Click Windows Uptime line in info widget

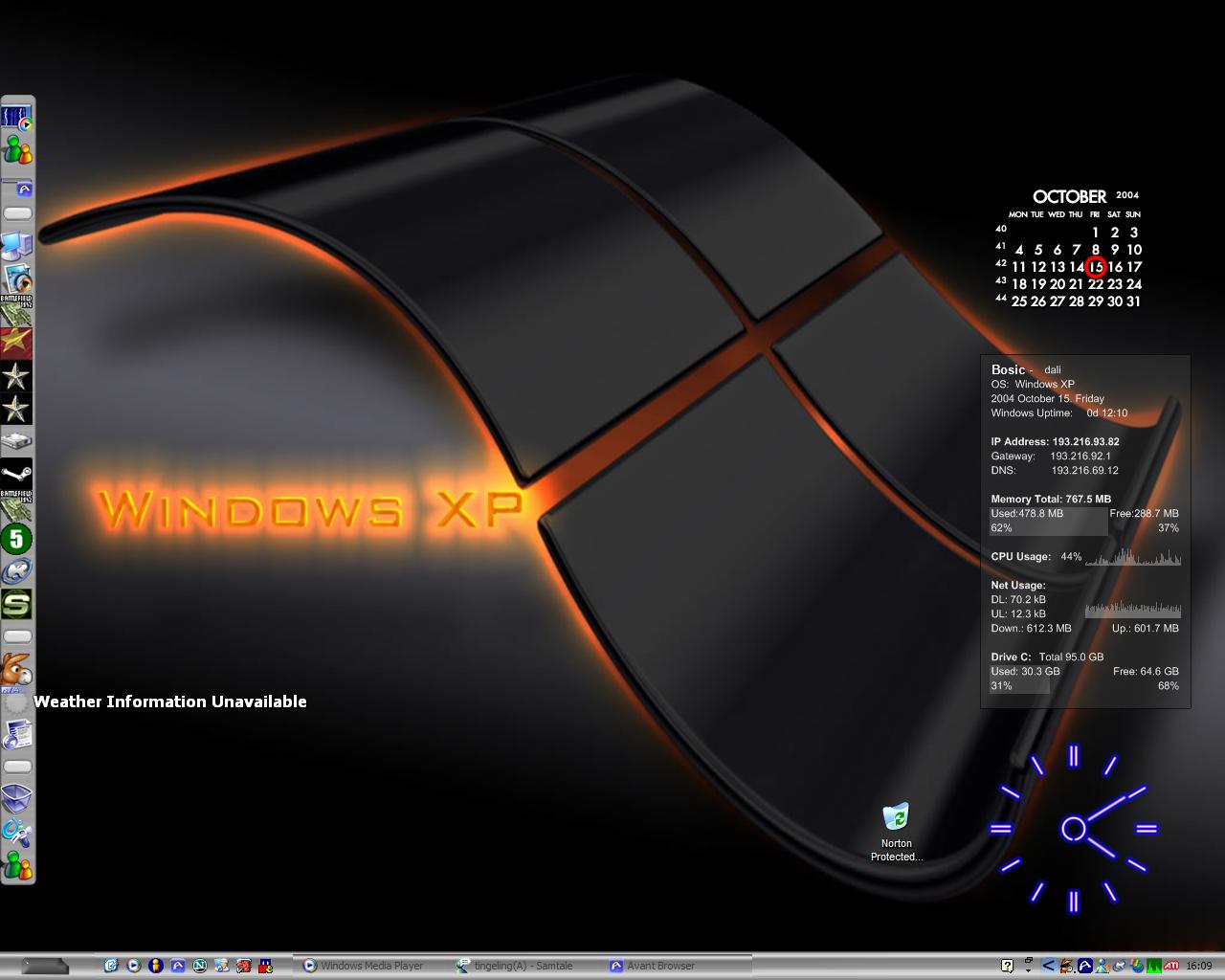click(1059, 413)
